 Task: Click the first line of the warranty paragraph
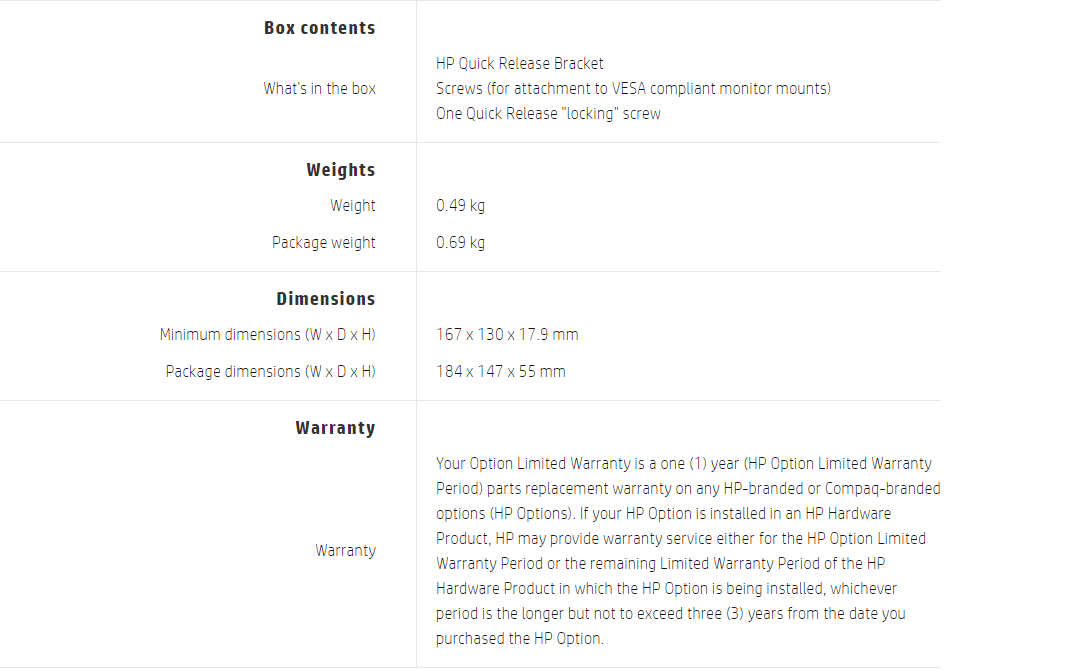(683, 463)
